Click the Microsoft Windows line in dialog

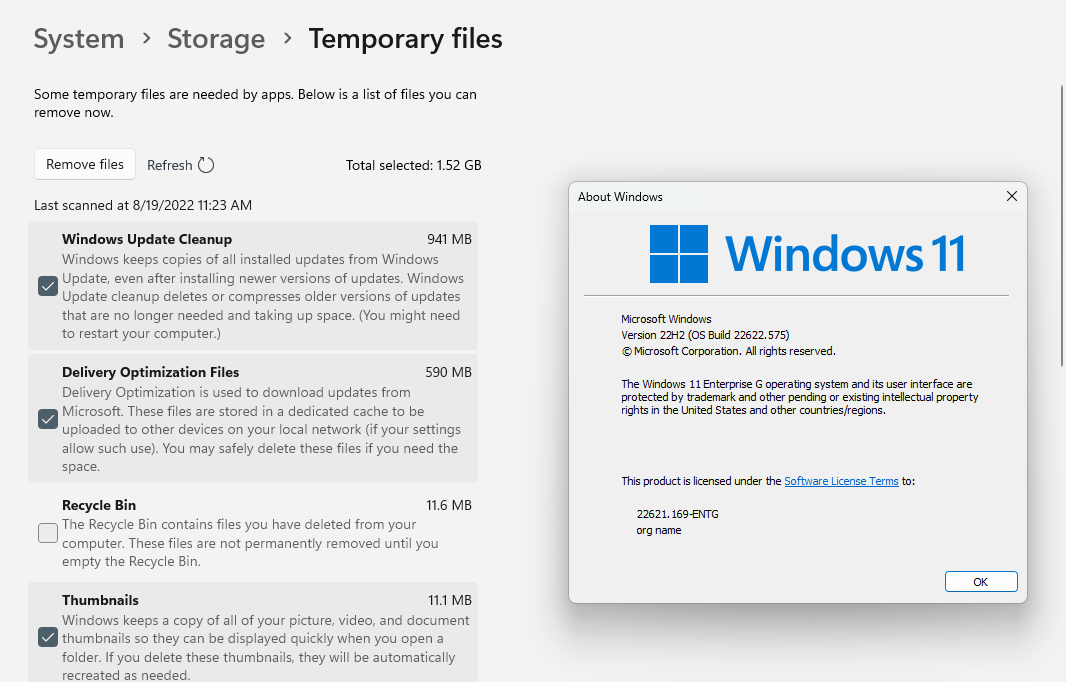pyautogui.click(x=666, y=319)
